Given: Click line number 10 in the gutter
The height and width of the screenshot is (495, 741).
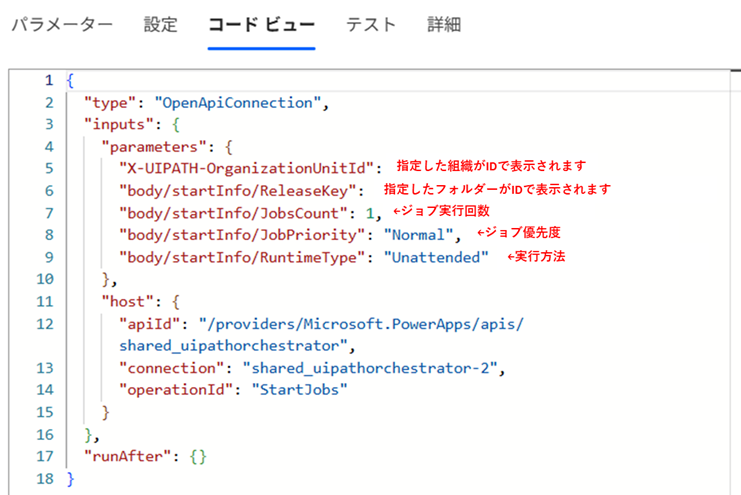Looking at the screenshot, I should [45, 279].
